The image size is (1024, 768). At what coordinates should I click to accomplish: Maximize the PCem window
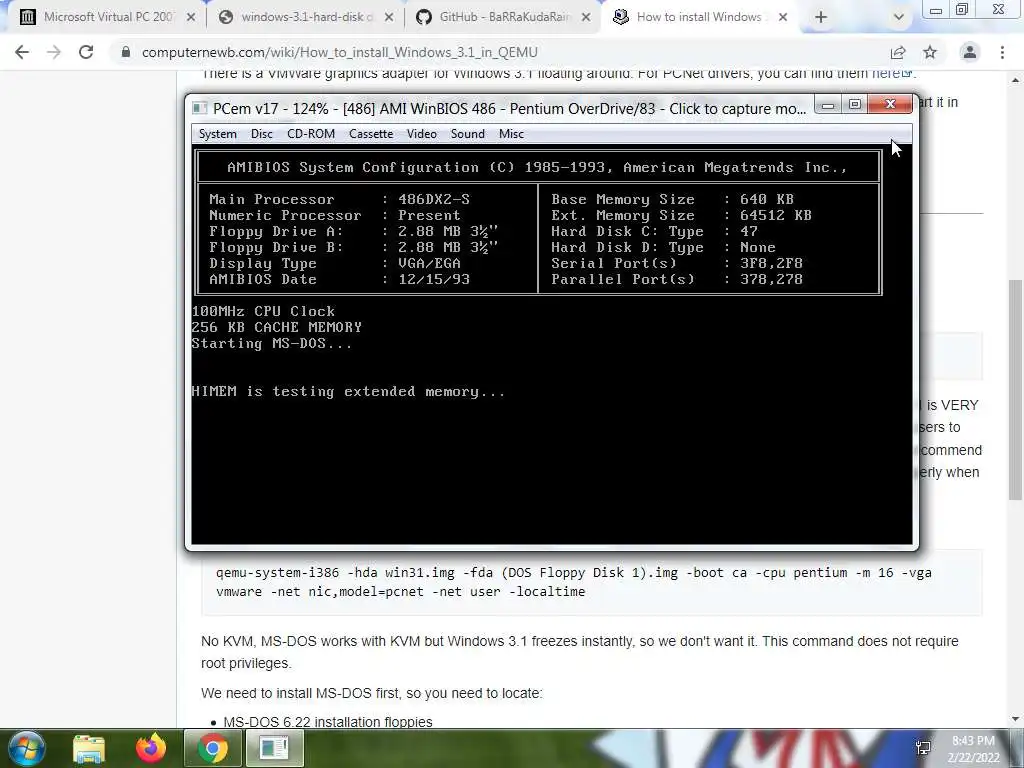855,104
